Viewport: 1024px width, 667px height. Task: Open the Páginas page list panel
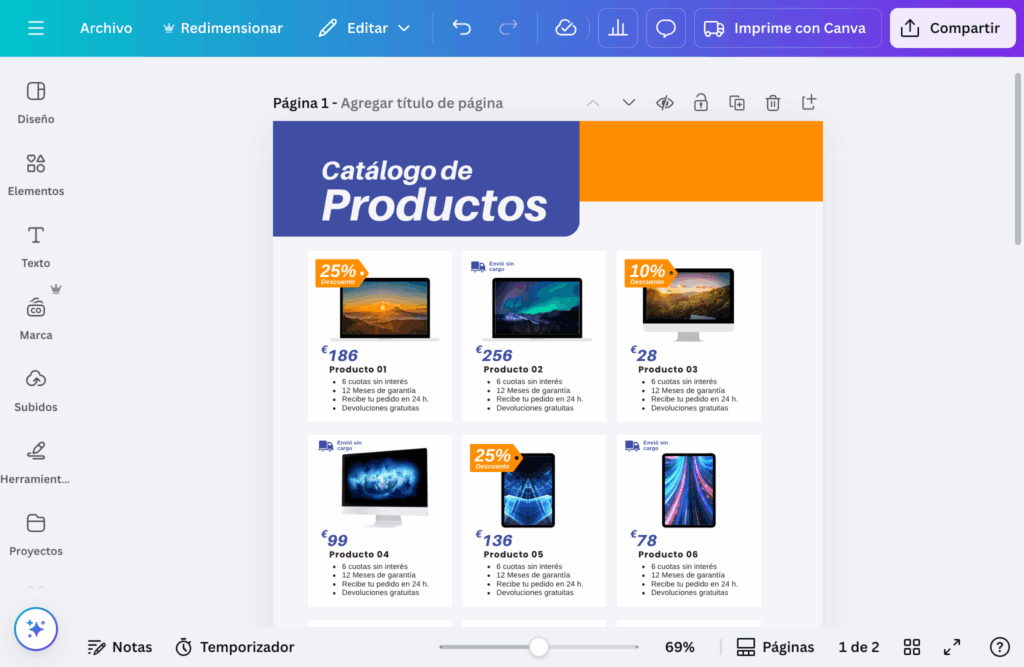click(x=775, y=647)
